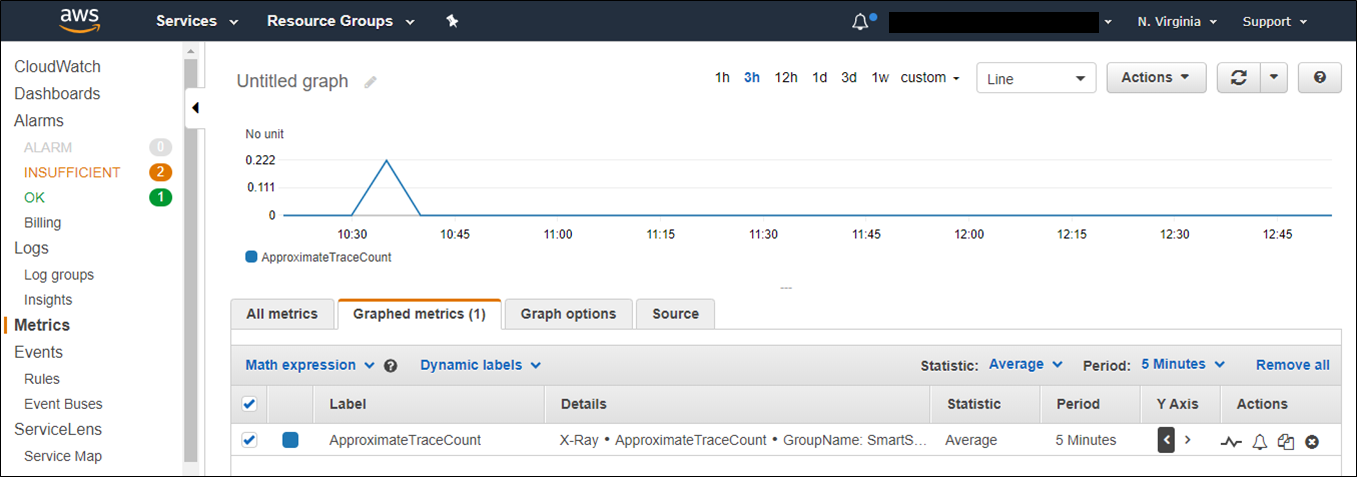Show alarms in ALARM state
The image size is (1357, 477).
pos(48,147)
